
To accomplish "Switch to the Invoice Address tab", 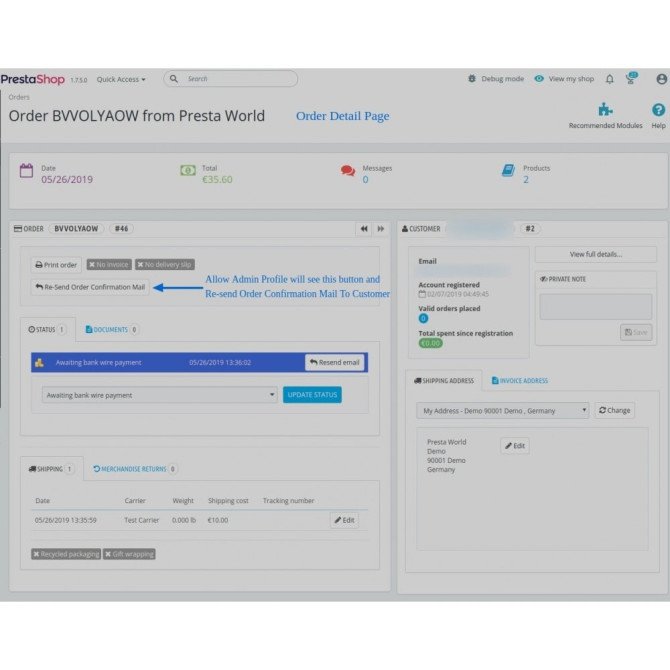I will click(x=520, y=381).
